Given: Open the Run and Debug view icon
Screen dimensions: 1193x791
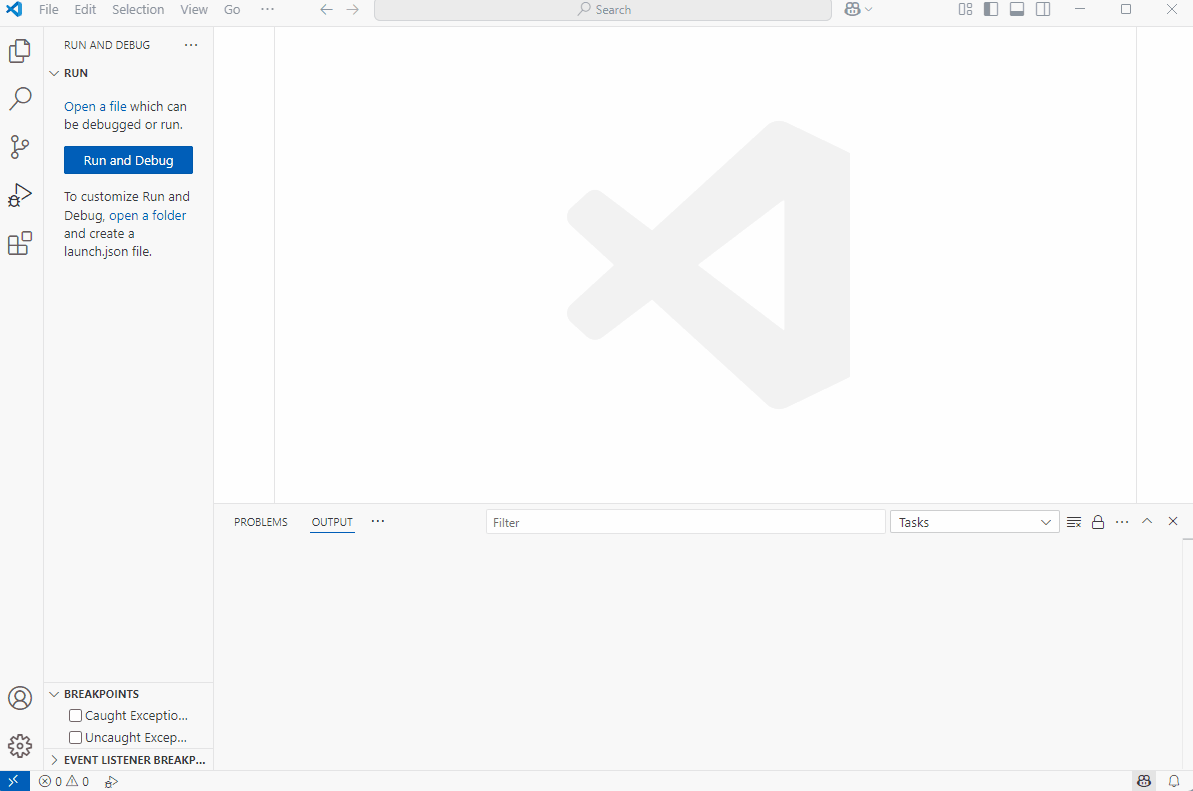Looking at the screenshot, I should (x=21, y=195).
